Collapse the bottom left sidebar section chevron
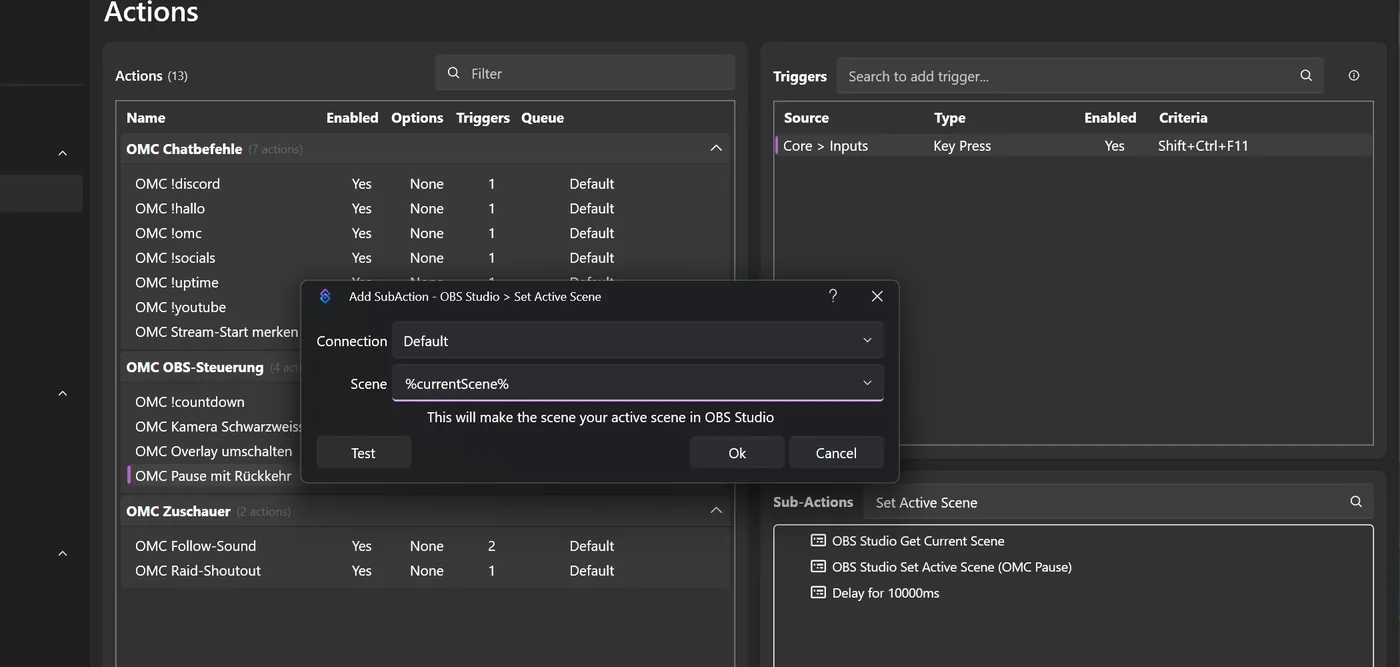 pos(62,553)
